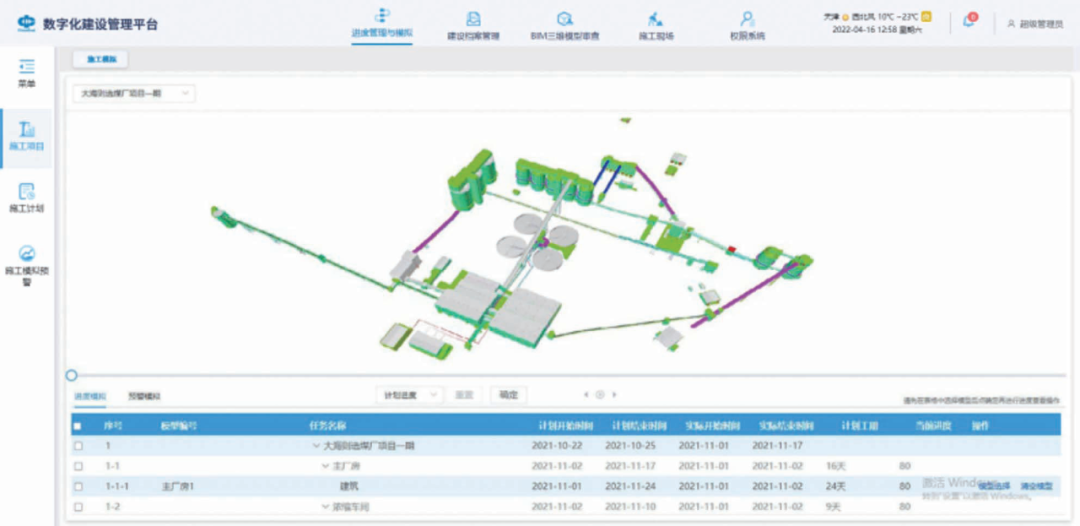Click the 任务名称 column header

[328, 426]
